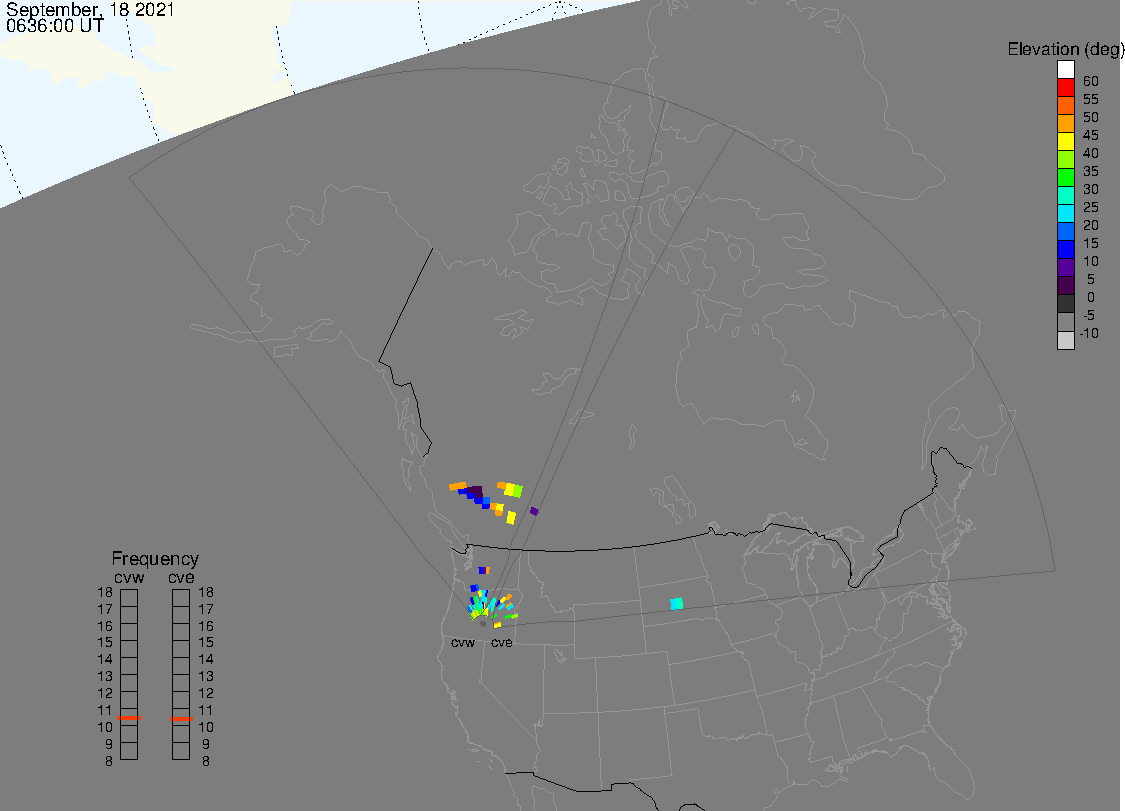Click the yellow 40–45 degree swatch
The image size is (1125, 811).
tap(1065, 141)
